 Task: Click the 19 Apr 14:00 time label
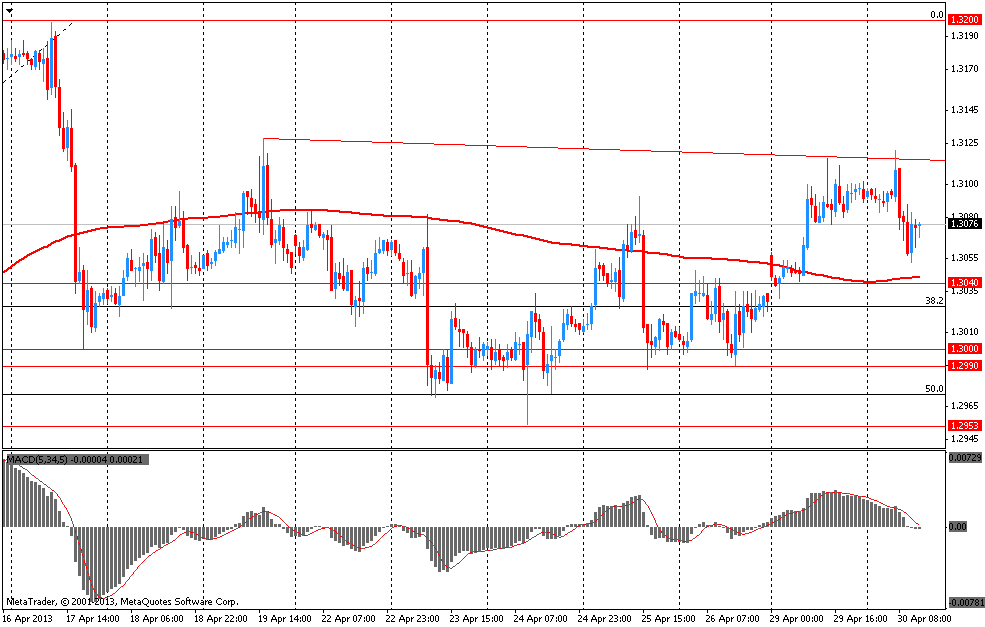point(285,619)
